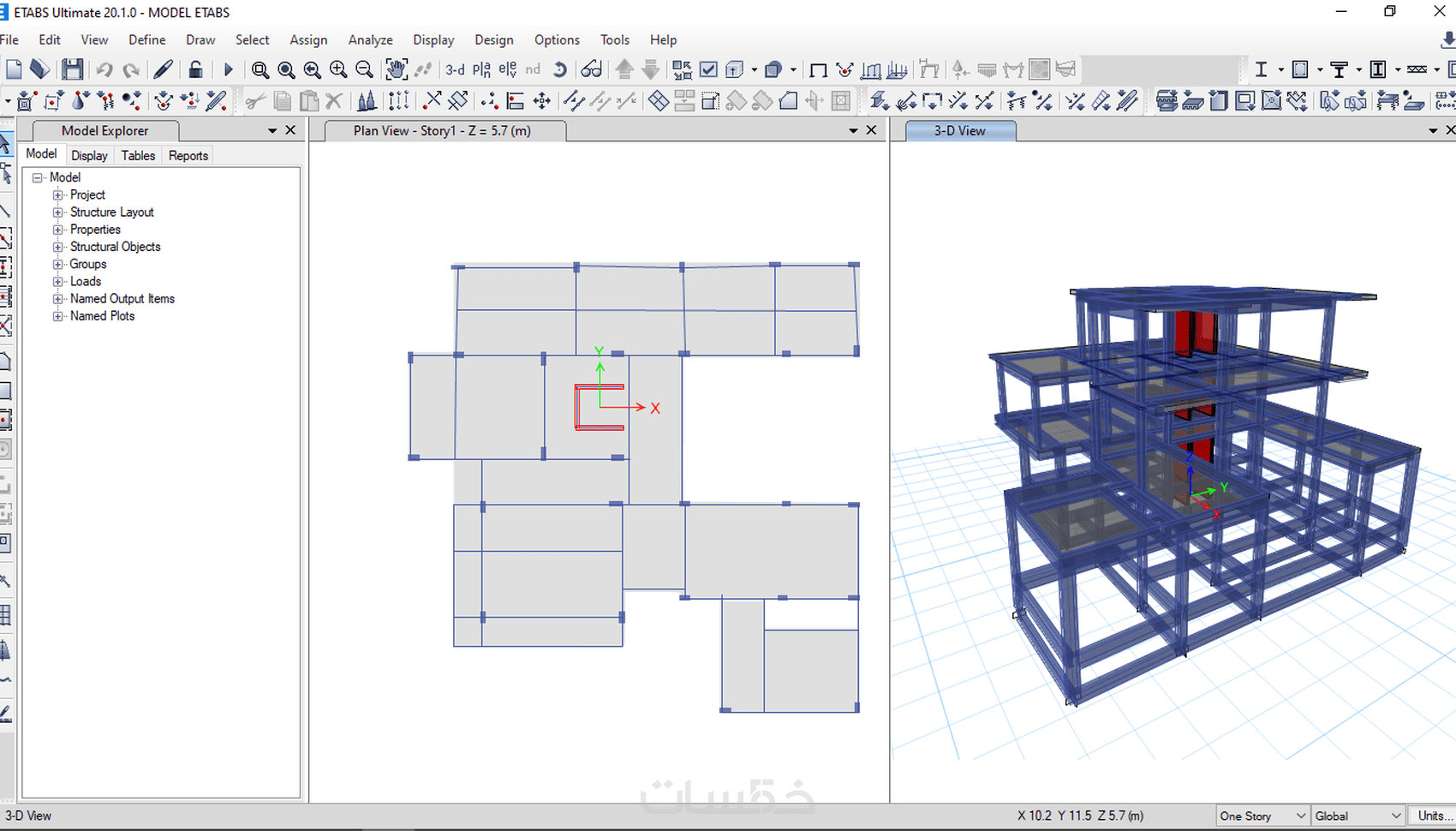Expand the Project tree node

pyautogui.click(x=58, y=195)
